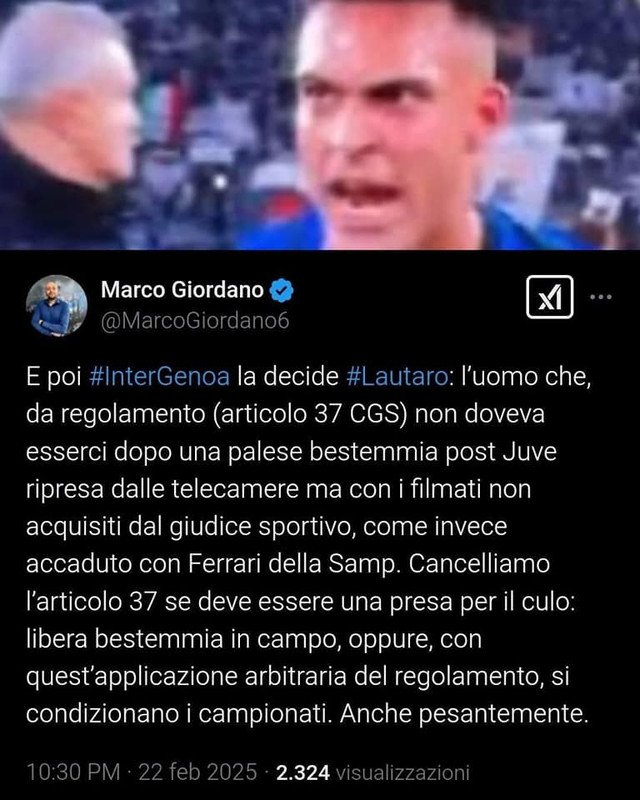Open the #InterGenoa hashtag
640x800 pixels.
(x=159, y=377)
